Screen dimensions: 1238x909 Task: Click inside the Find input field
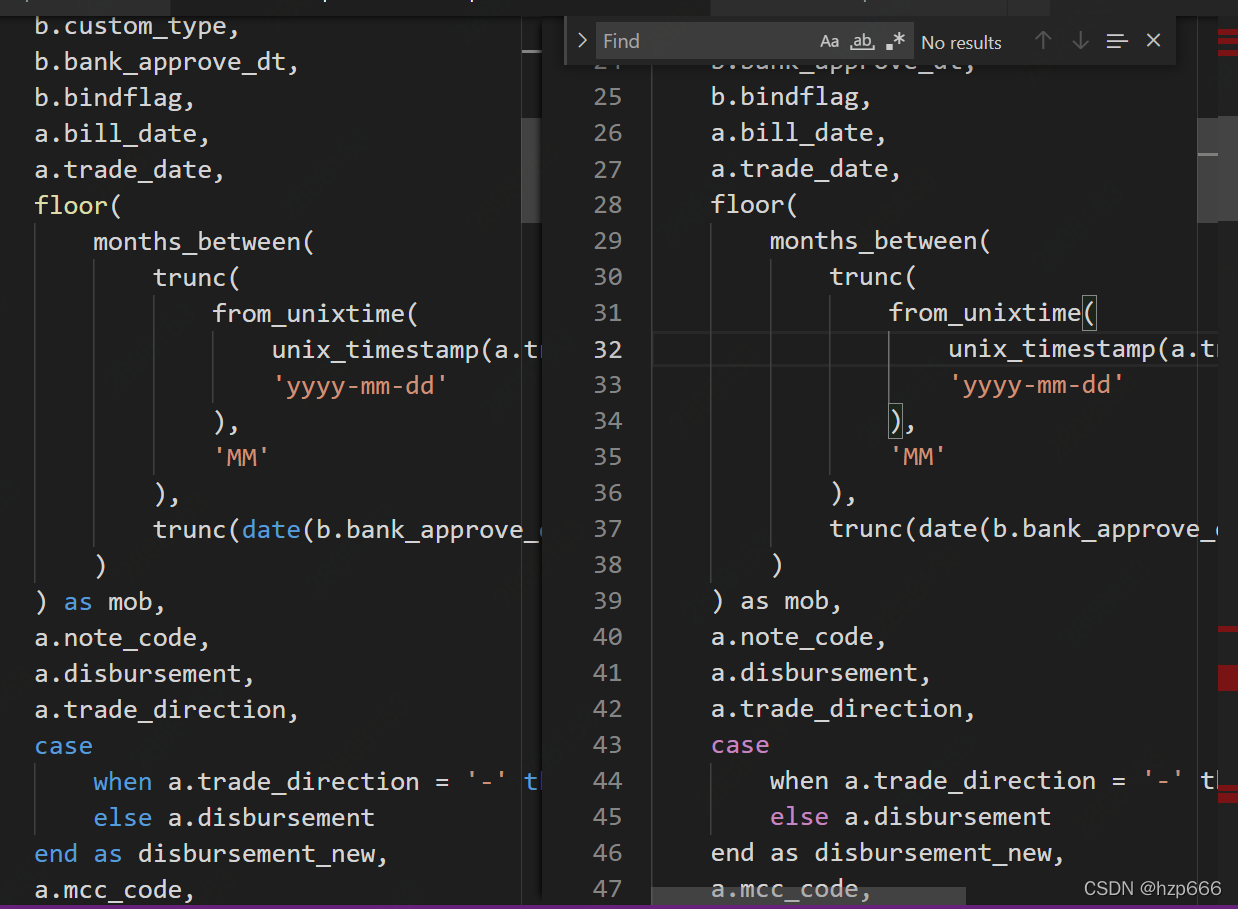(x=700, y=41)
